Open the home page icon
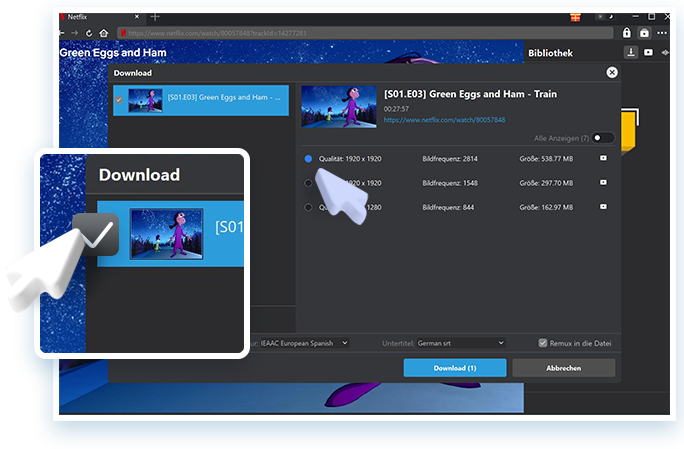 pos(104,33)
